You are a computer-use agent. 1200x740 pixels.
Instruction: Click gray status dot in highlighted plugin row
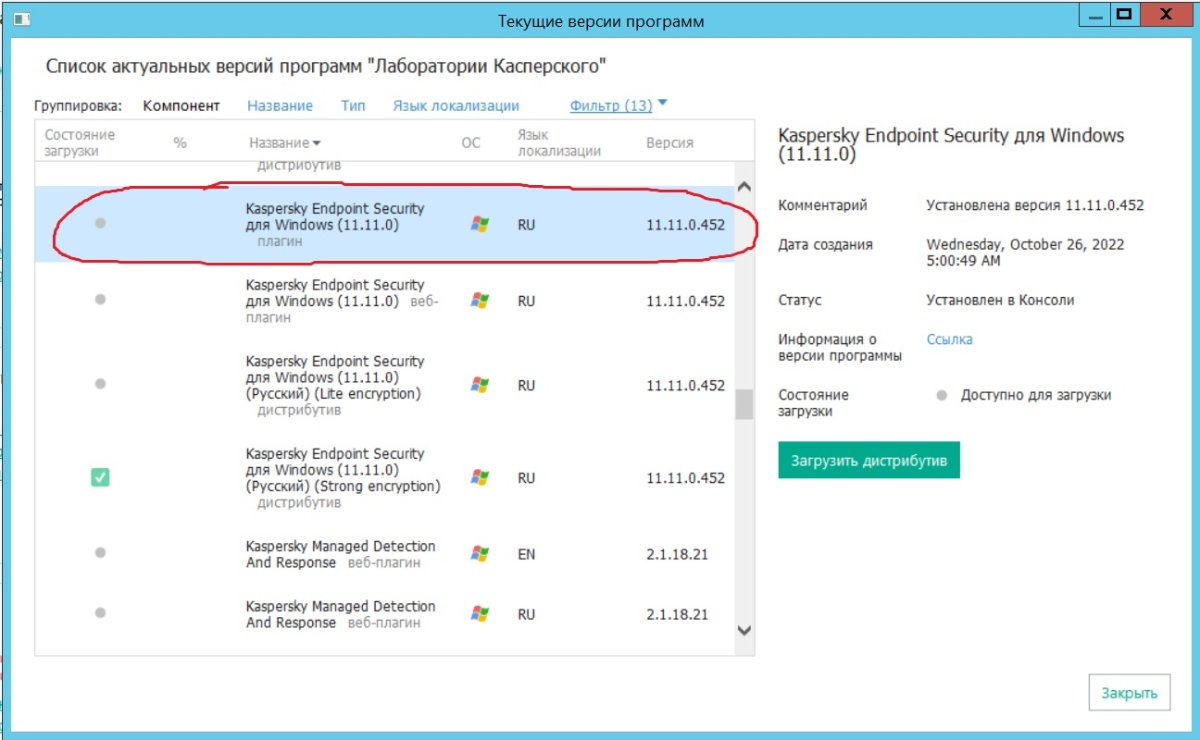pos(100,224)
